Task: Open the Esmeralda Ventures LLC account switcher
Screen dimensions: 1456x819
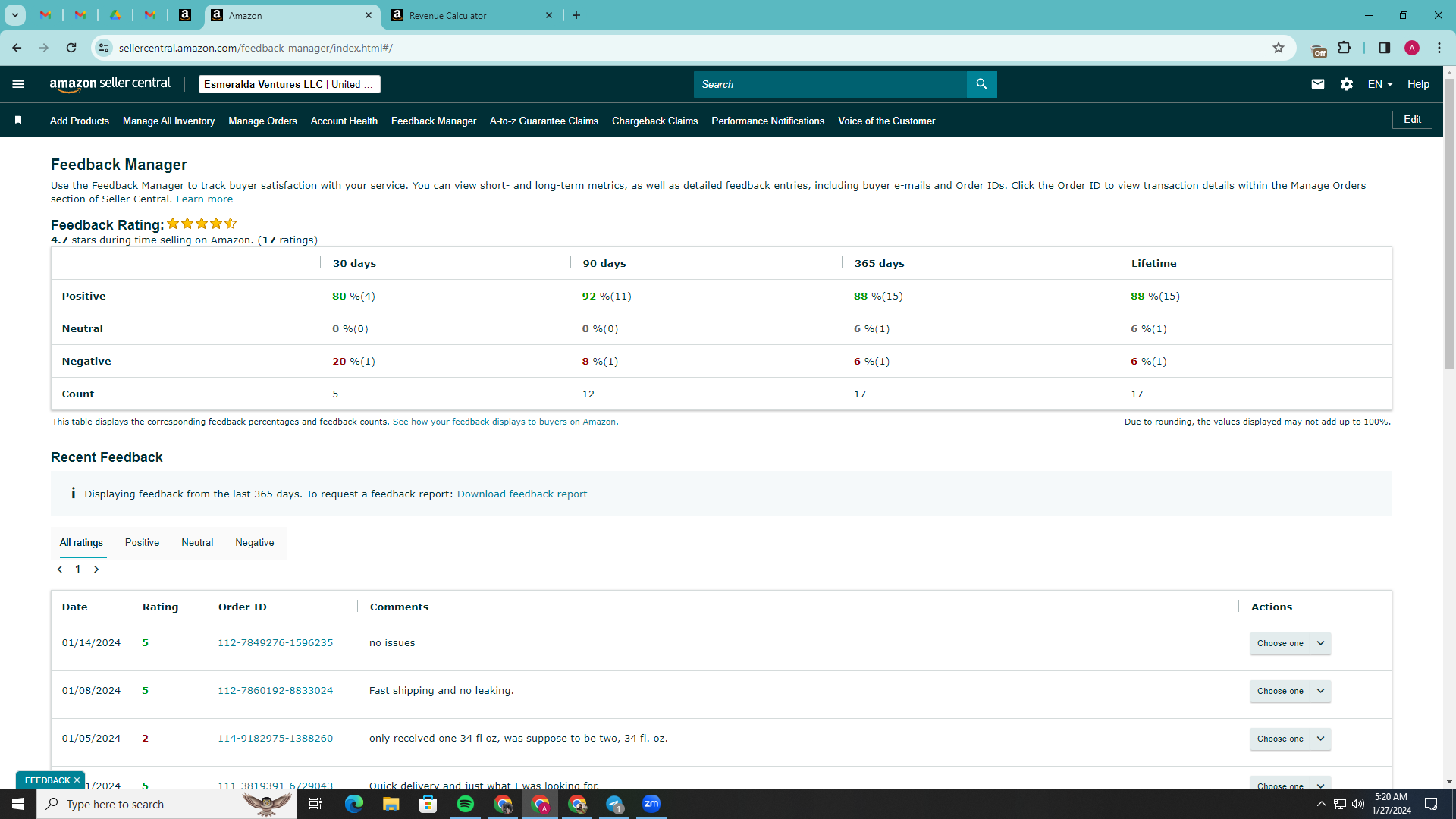Action: tap(289, 84)
